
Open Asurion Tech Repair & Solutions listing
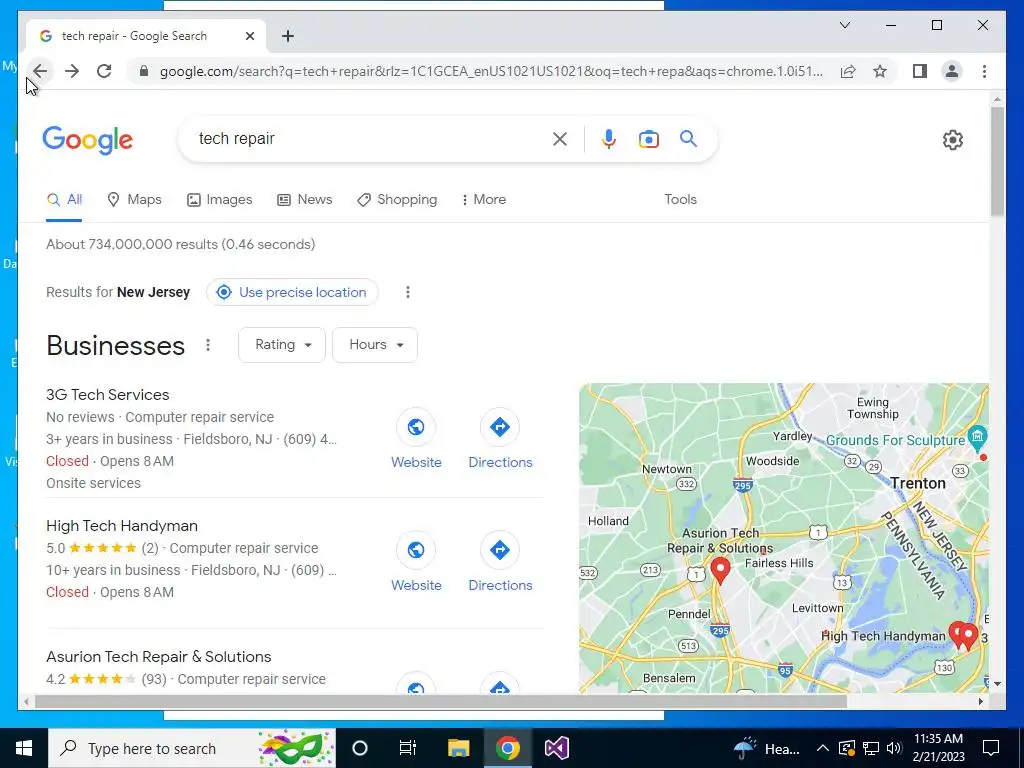pyautogui.click(x=159, y=656)
